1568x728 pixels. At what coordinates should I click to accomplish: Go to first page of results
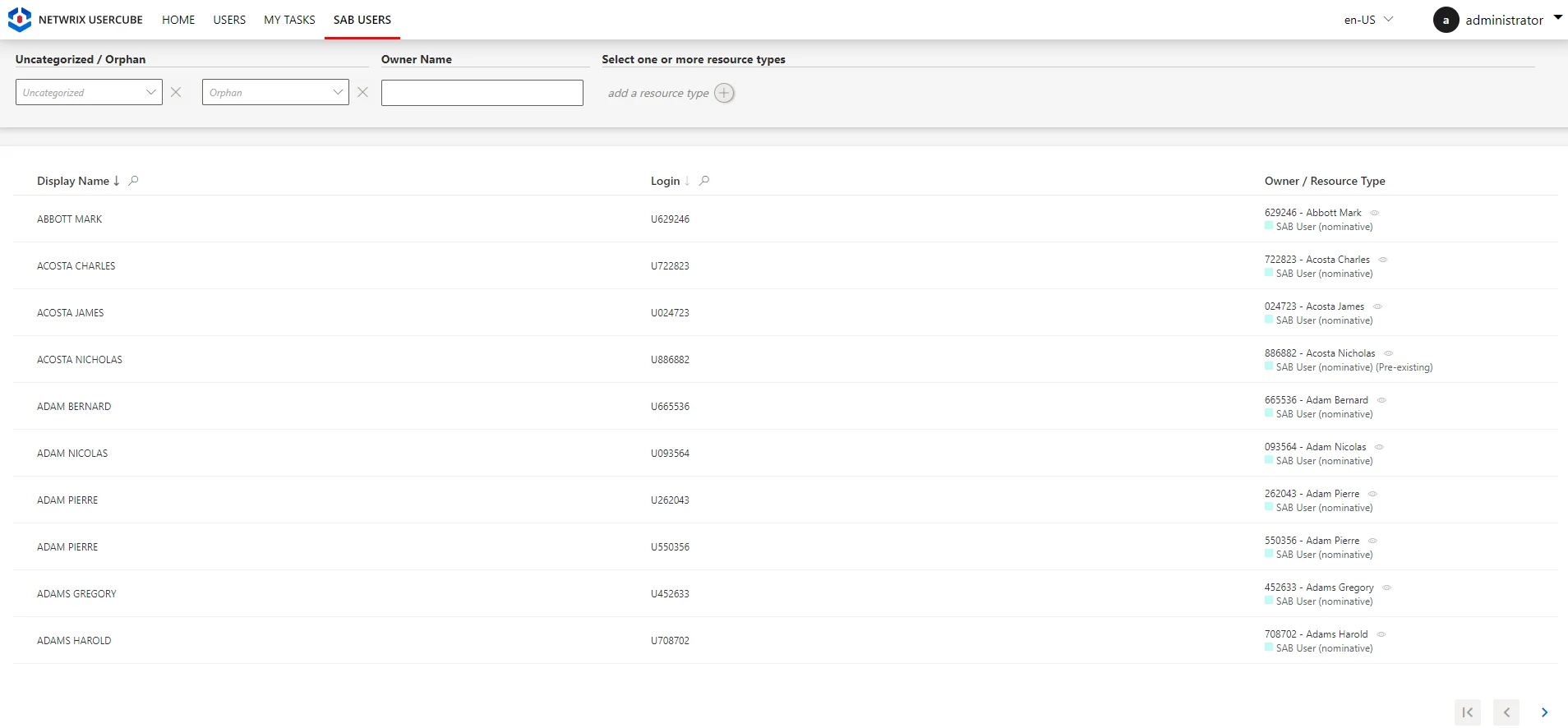point(1468,712)
